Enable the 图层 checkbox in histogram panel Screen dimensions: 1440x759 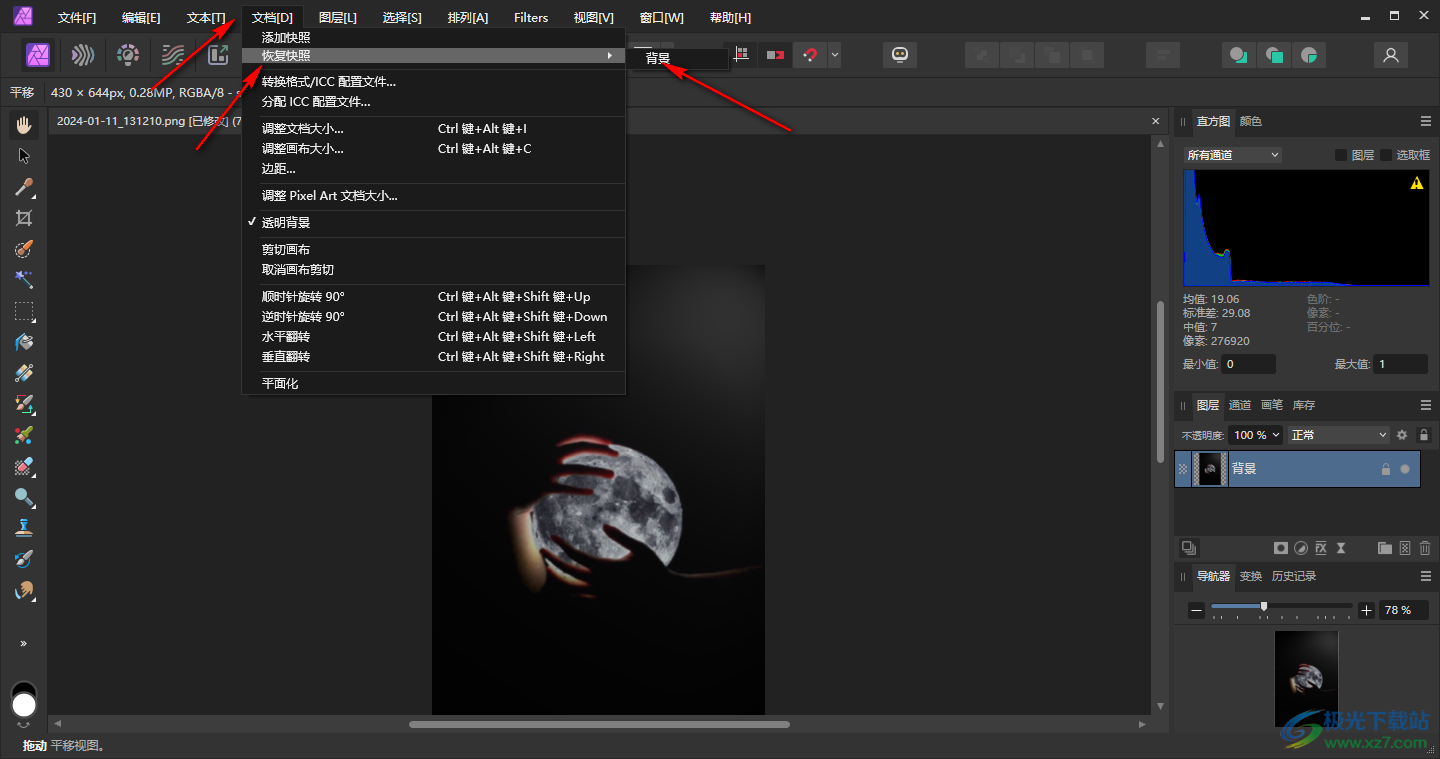point(1341,155)
